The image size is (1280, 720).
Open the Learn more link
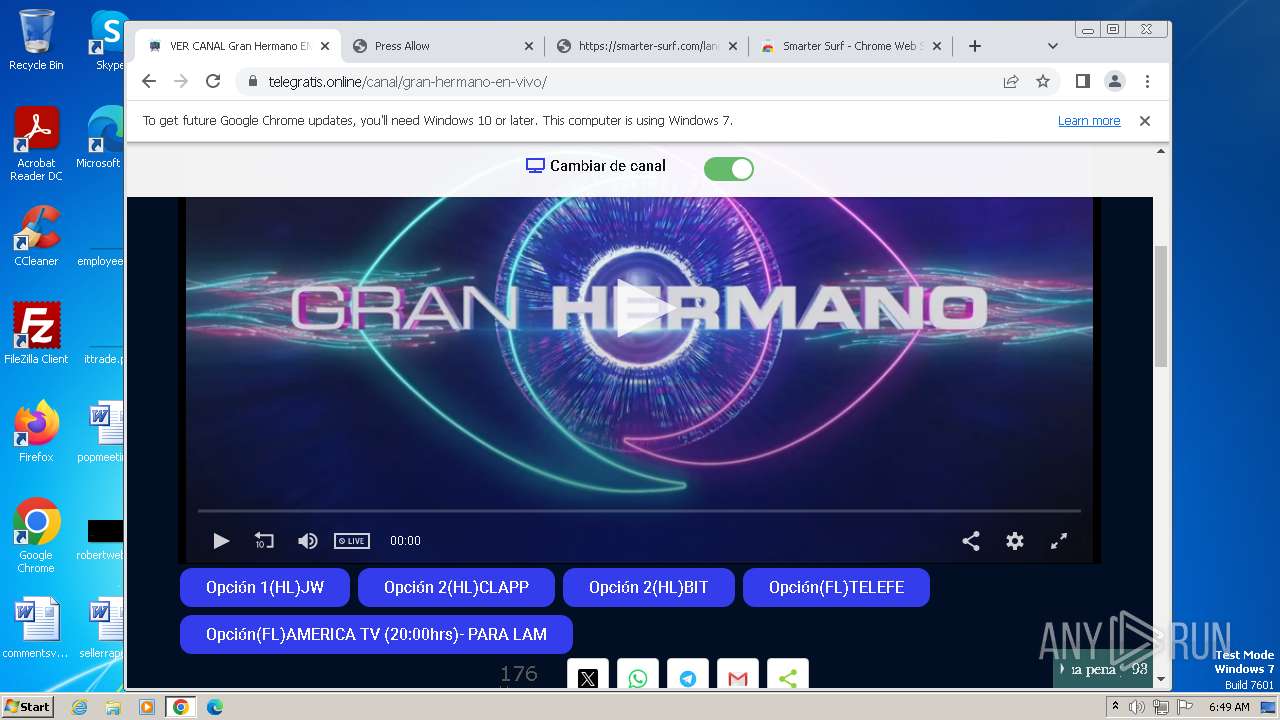pos(1089,121)
